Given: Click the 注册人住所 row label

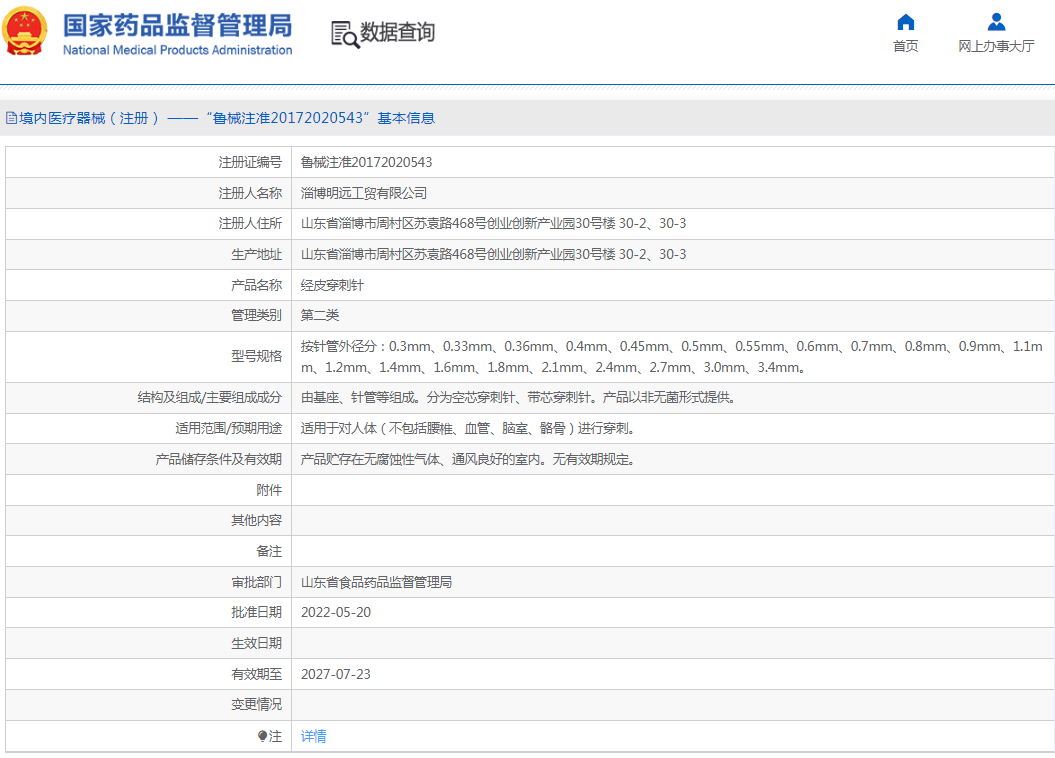Looking at the screenshot, I should tap(250, 223).
